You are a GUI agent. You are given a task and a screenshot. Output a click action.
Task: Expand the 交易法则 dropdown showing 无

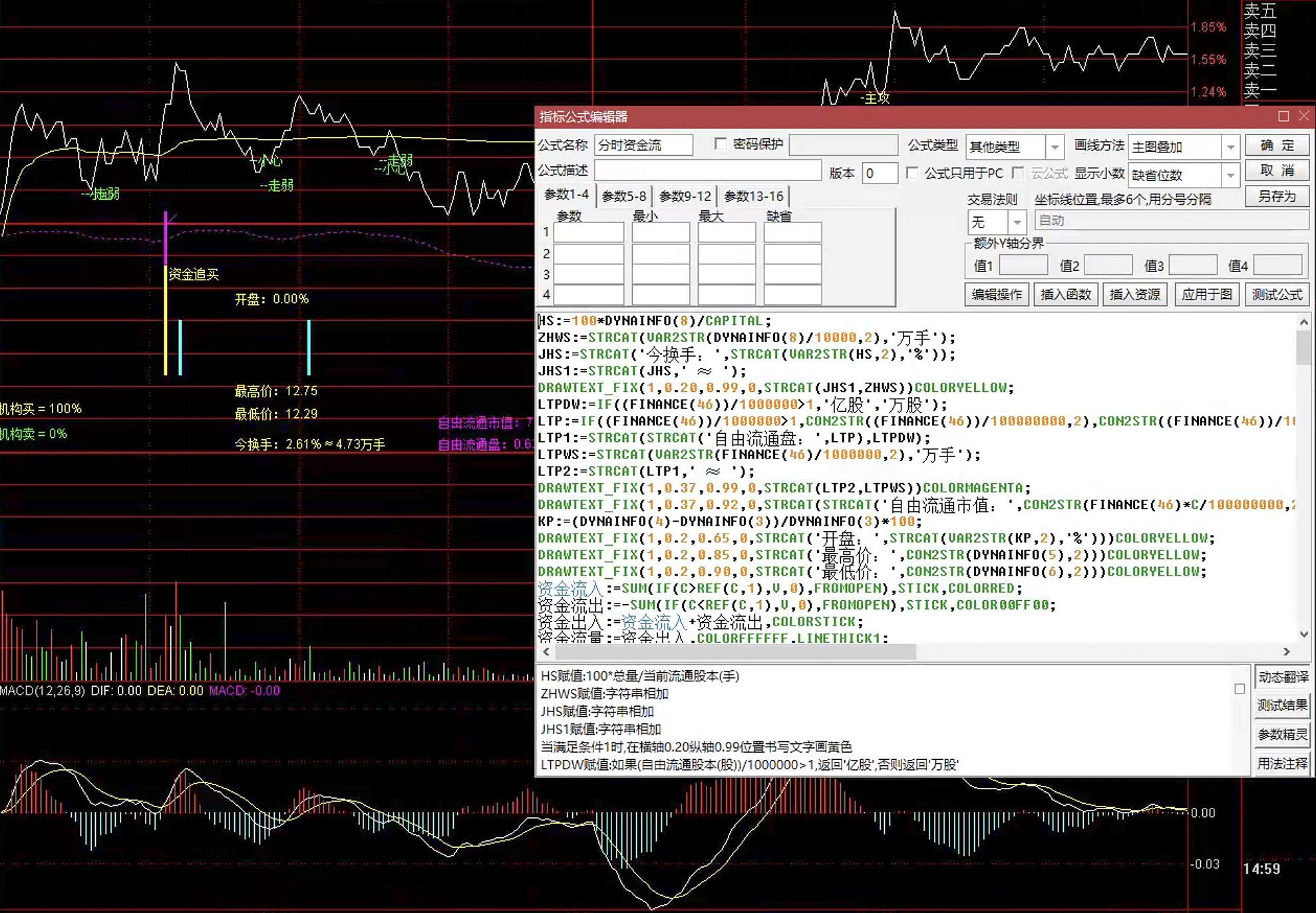[1017, 222]
